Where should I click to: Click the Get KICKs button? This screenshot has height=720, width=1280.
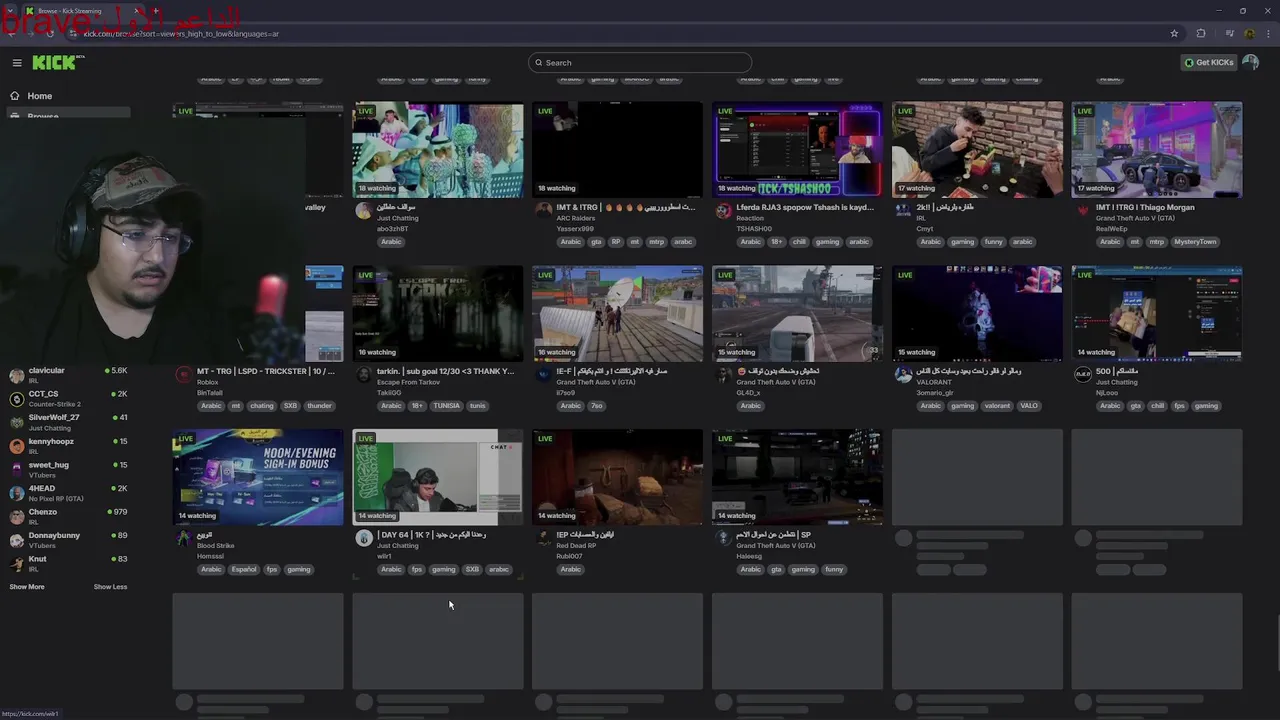pyautogui.click(x=1209, y=62)
